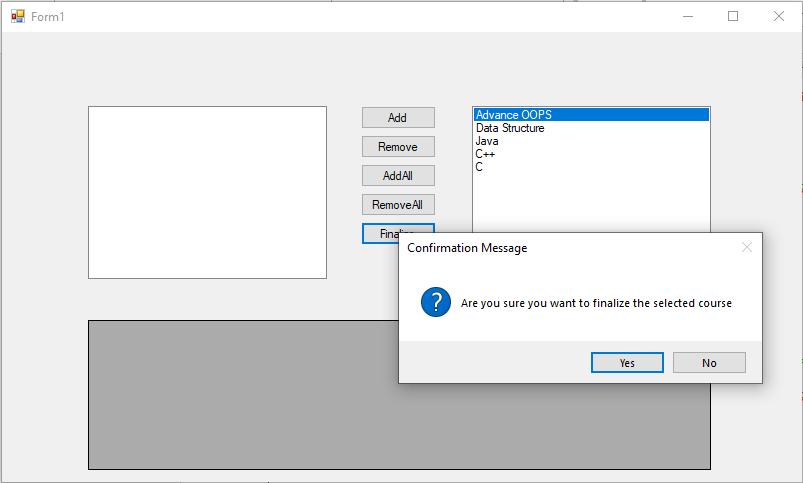Confirm finalizing by pressing Yes

pyautogui.click(x=627, y=363)
